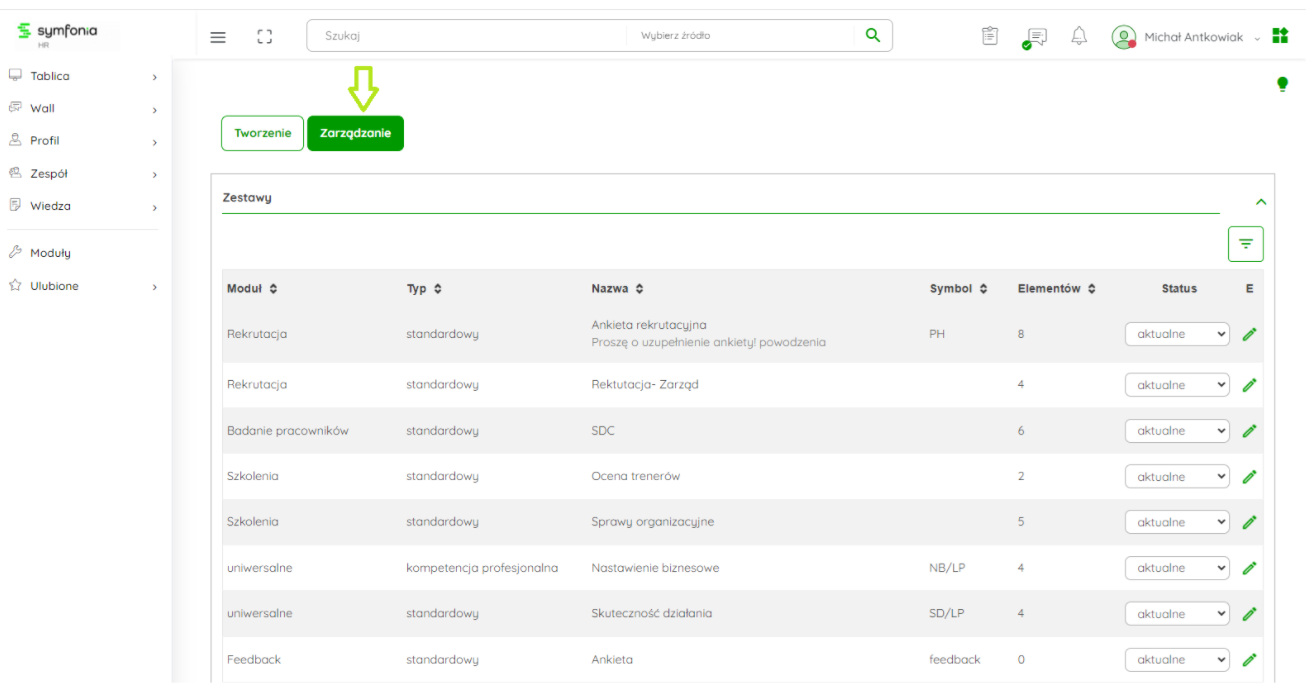Click the Szukaj search field
The height and width of the screenshot is (688, 1315).
pos(465,36)
